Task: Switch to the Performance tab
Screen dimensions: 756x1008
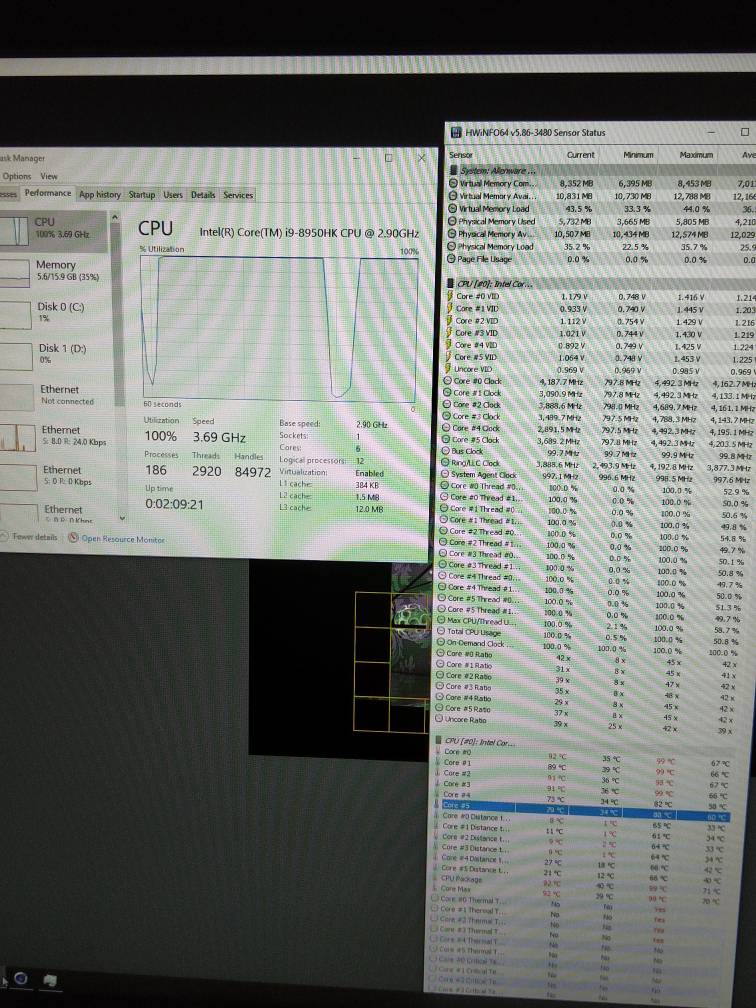Action: point(48,193)
